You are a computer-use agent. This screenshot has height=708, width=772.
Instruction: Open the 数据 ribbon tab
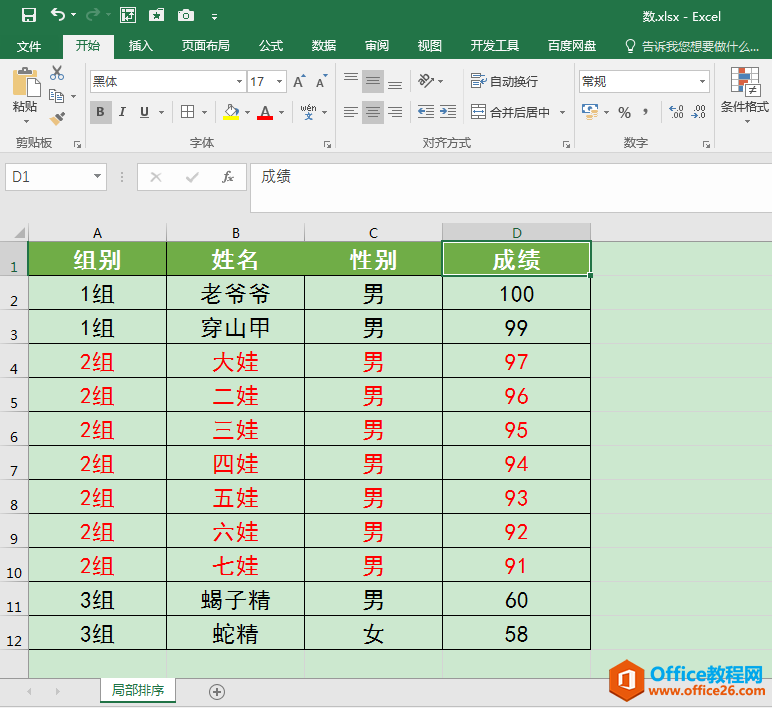[324, 46]
